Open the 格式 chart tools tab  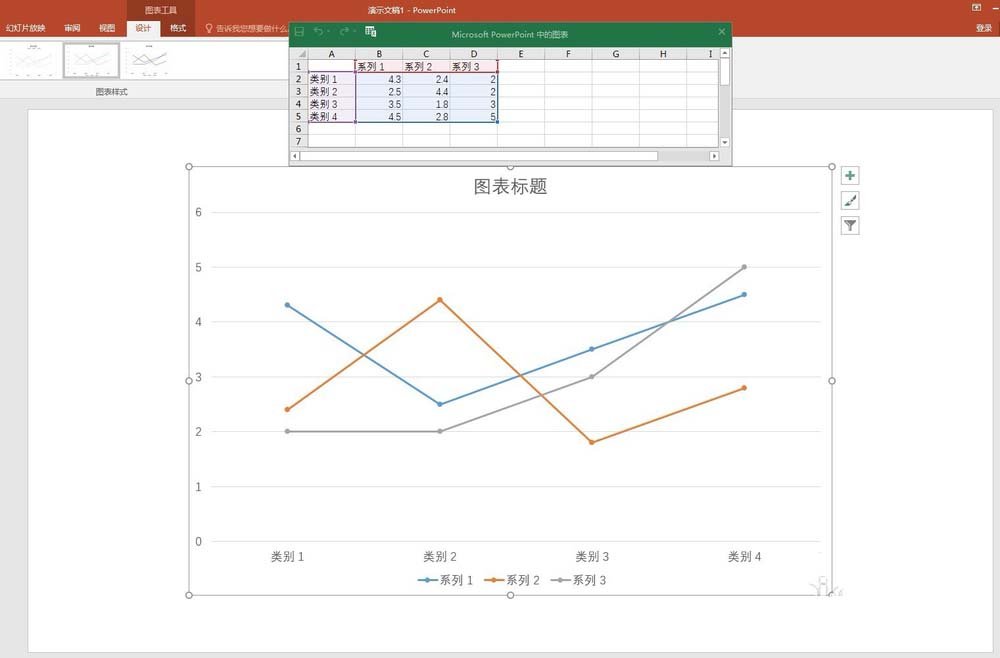coord(178,28)
